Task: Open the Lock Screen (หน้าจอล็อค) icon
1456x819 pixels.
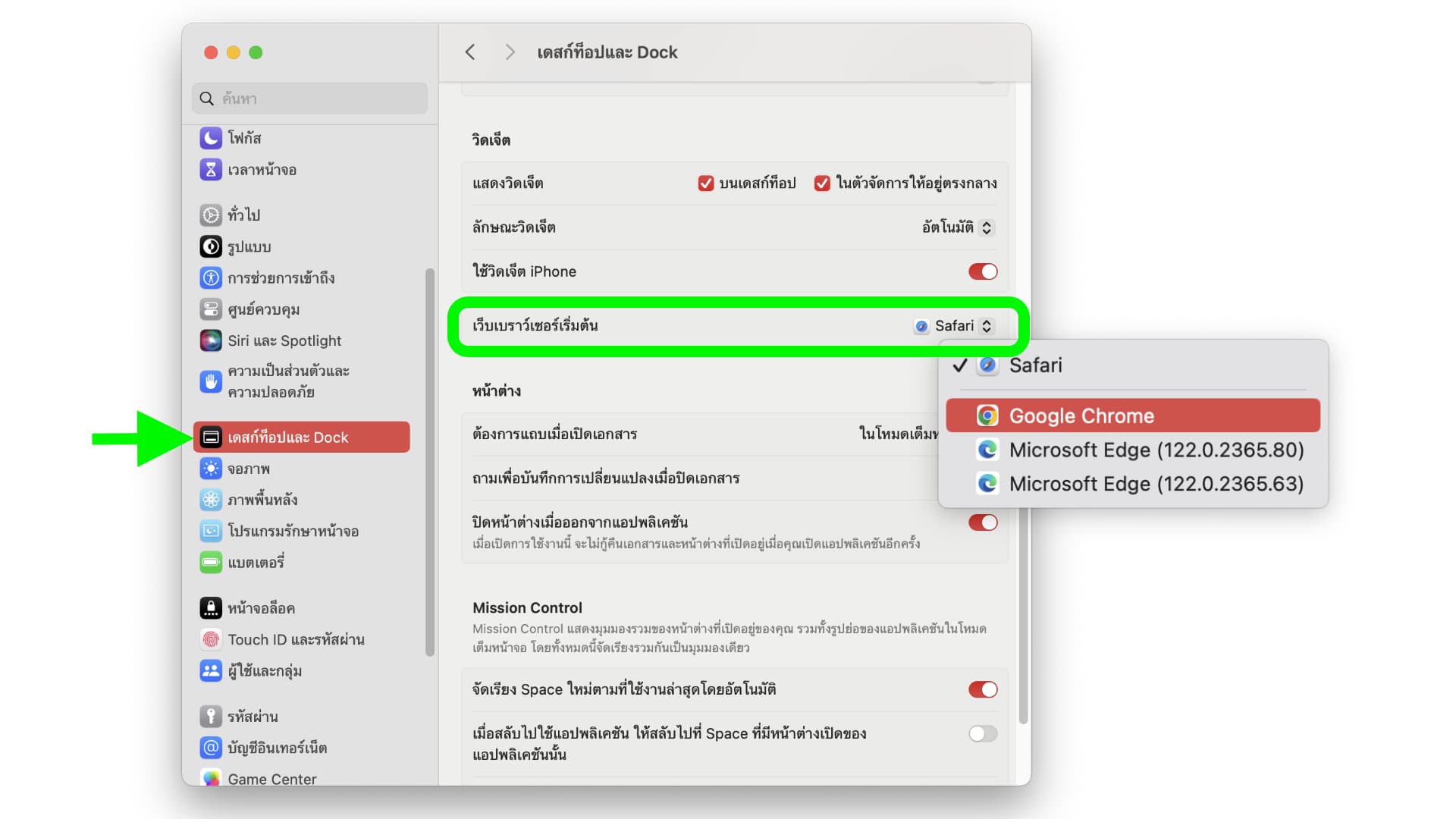Action: pos(211,608)
